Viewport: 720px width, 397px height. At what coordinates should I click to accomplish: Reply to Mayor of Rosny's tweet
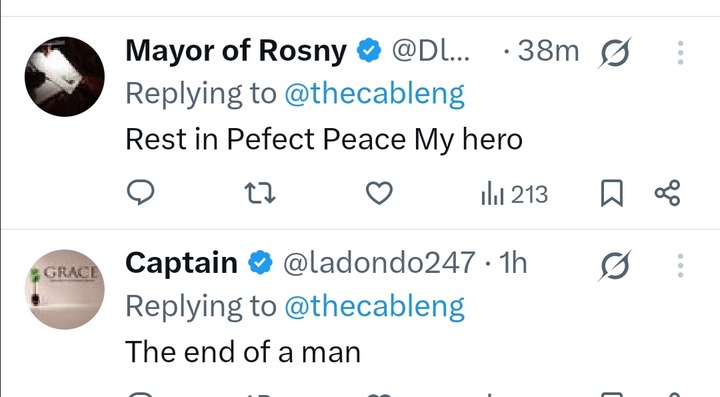pos(141,192)
